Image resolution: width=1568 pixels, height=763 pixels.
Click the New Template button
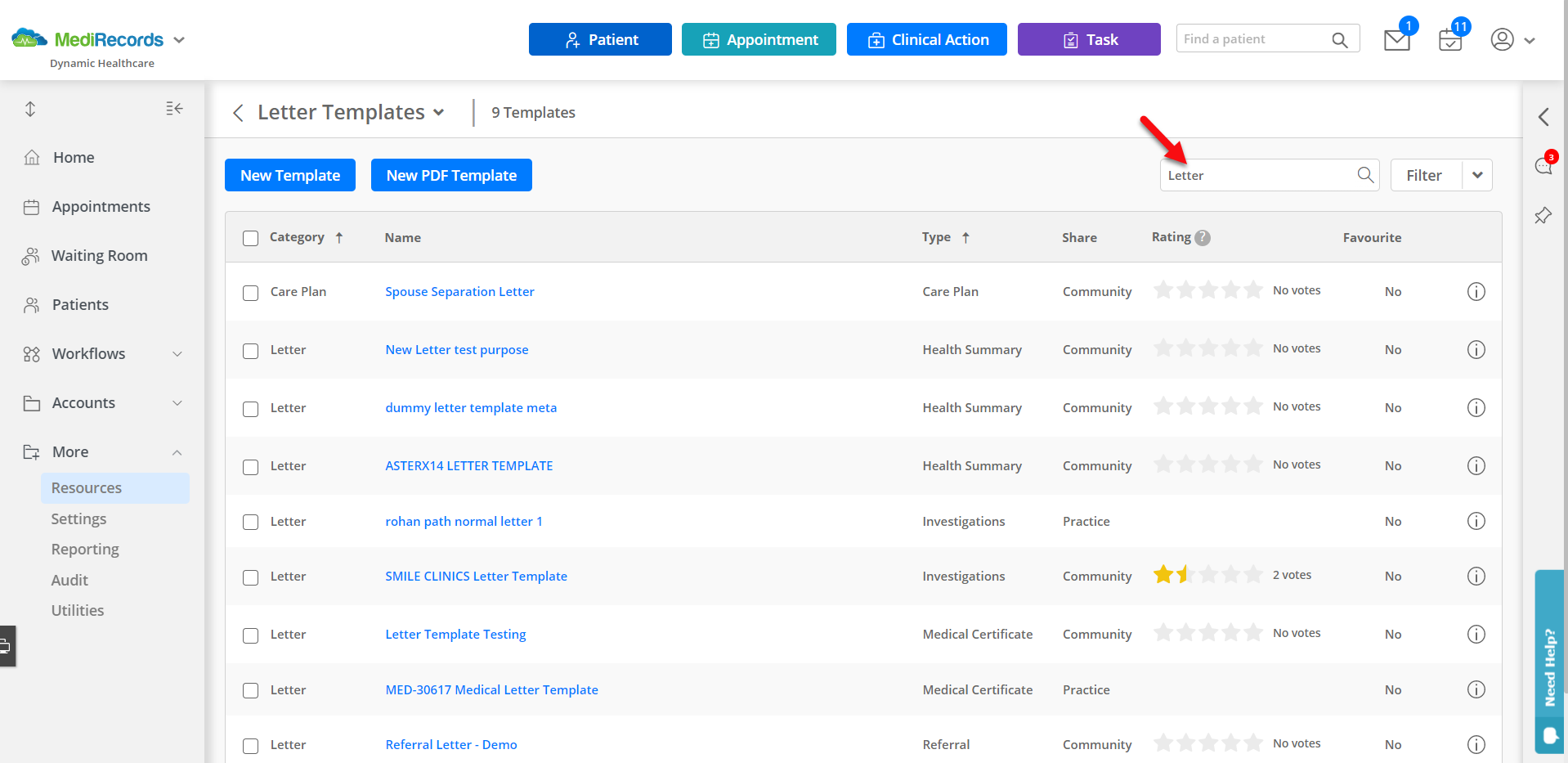click(x=290, y=175)
